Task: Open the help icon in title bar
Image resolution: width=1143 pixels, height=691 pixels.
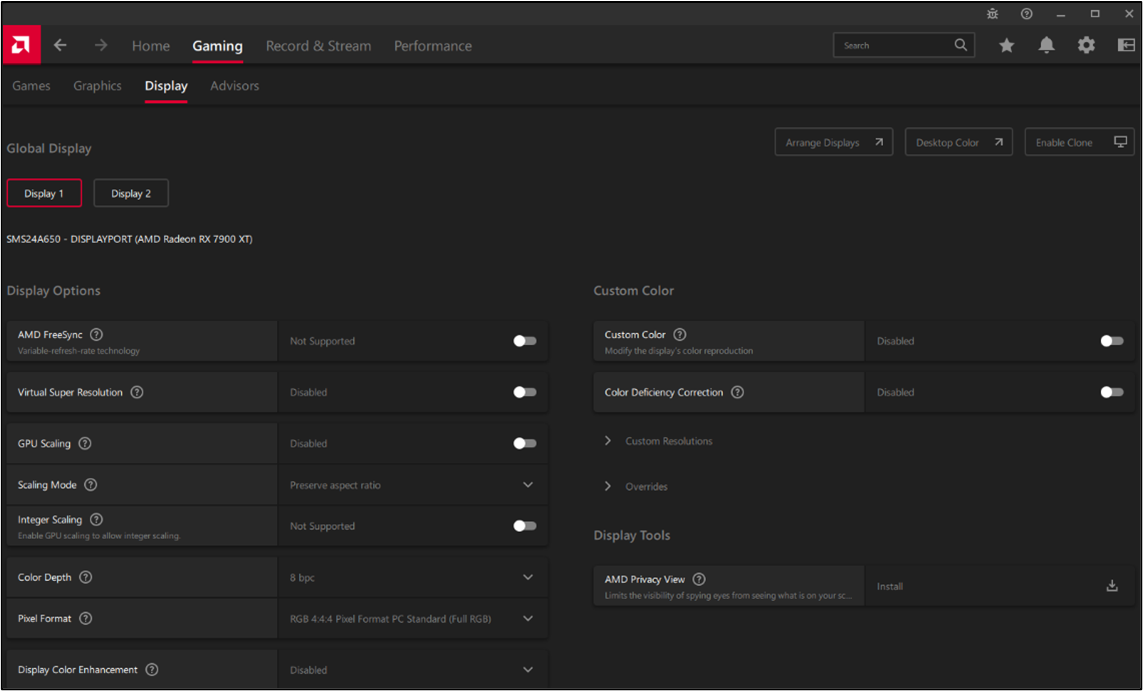Action: pos(1026,14)
